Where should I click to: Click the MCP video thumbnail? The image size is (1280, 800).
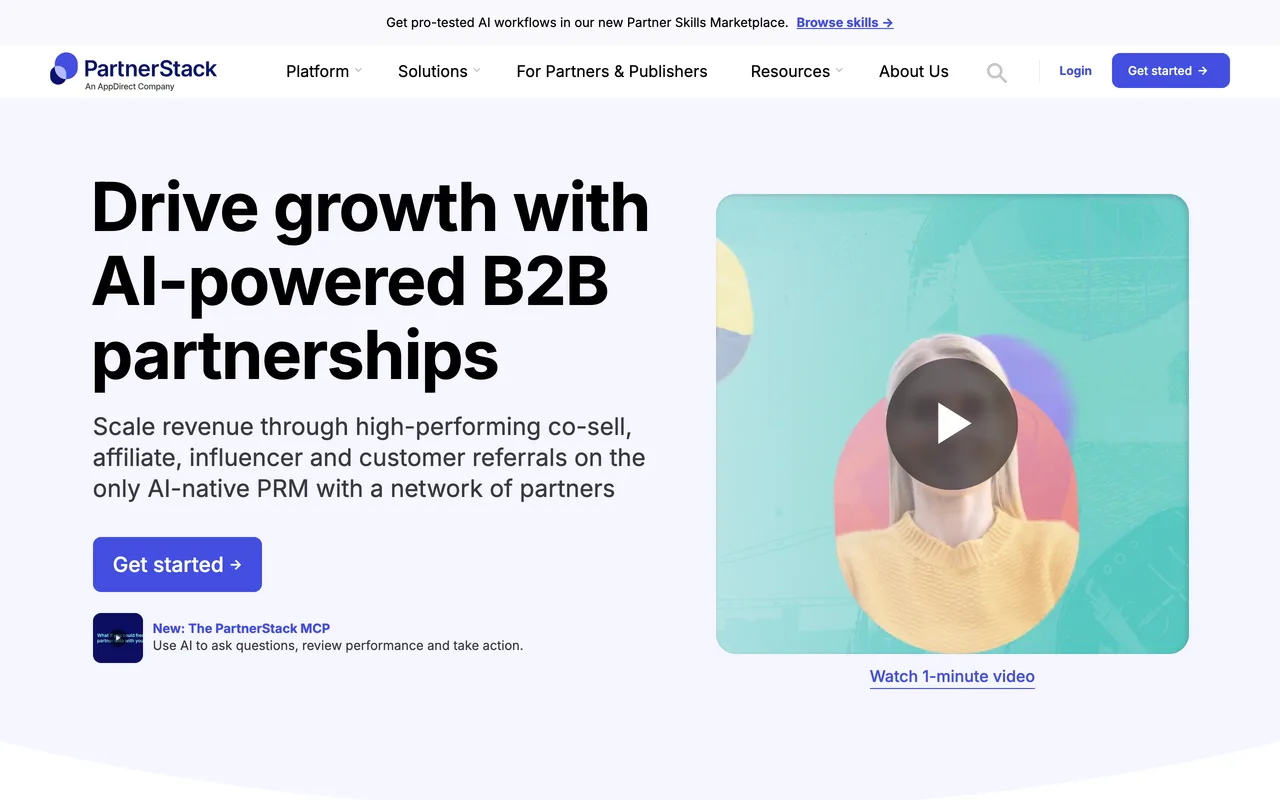pyautogui.click(x=118, y=638)
